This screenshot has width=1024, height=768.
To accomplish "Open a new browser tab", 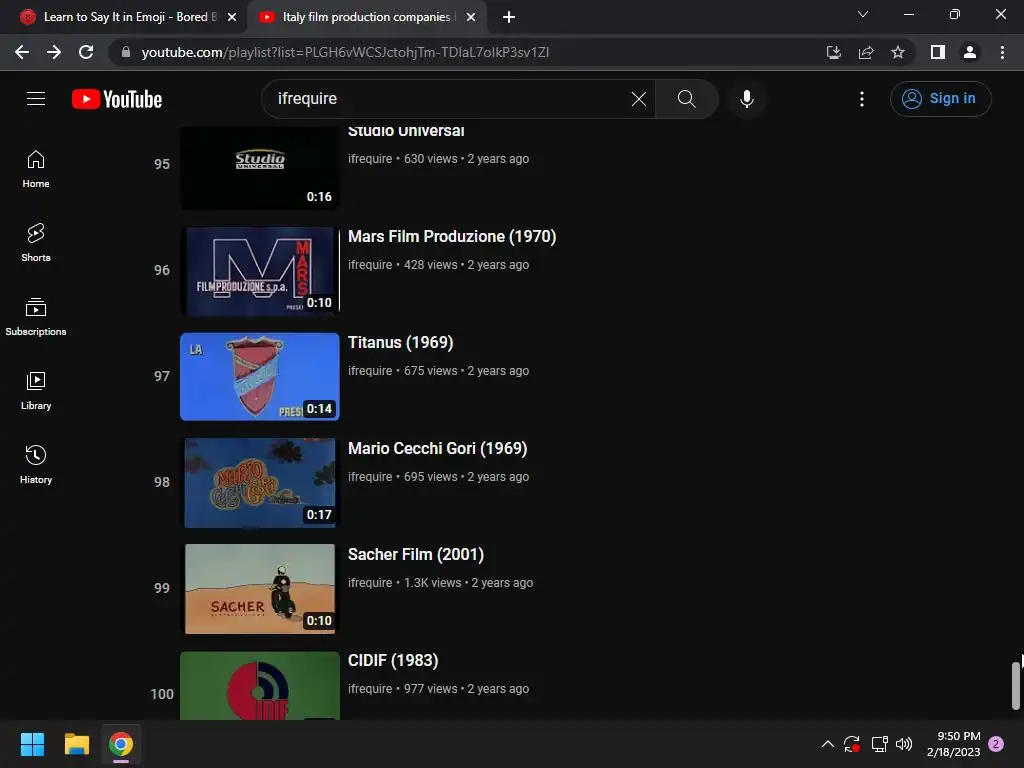I will pos(509,17).
